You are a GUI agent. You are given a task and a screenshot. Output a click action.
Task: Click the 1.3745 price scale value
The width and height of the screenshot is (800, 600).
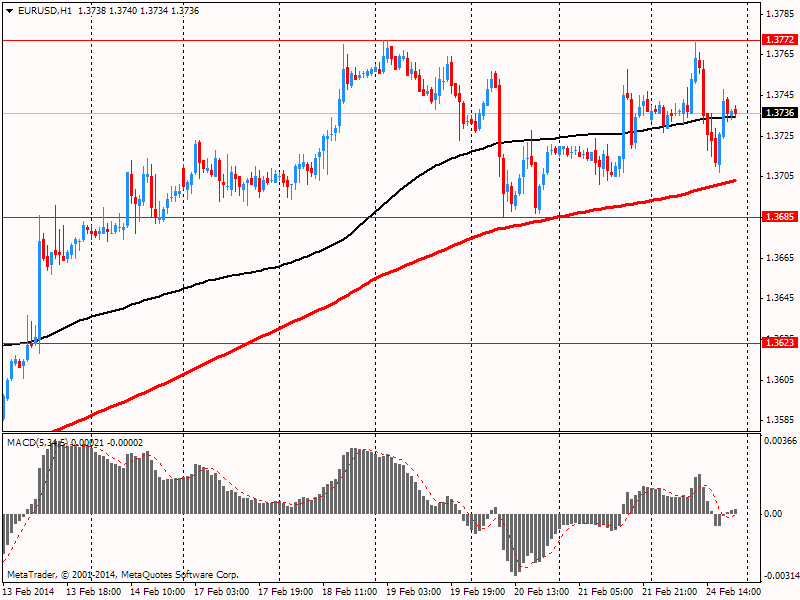coord(780,94)
